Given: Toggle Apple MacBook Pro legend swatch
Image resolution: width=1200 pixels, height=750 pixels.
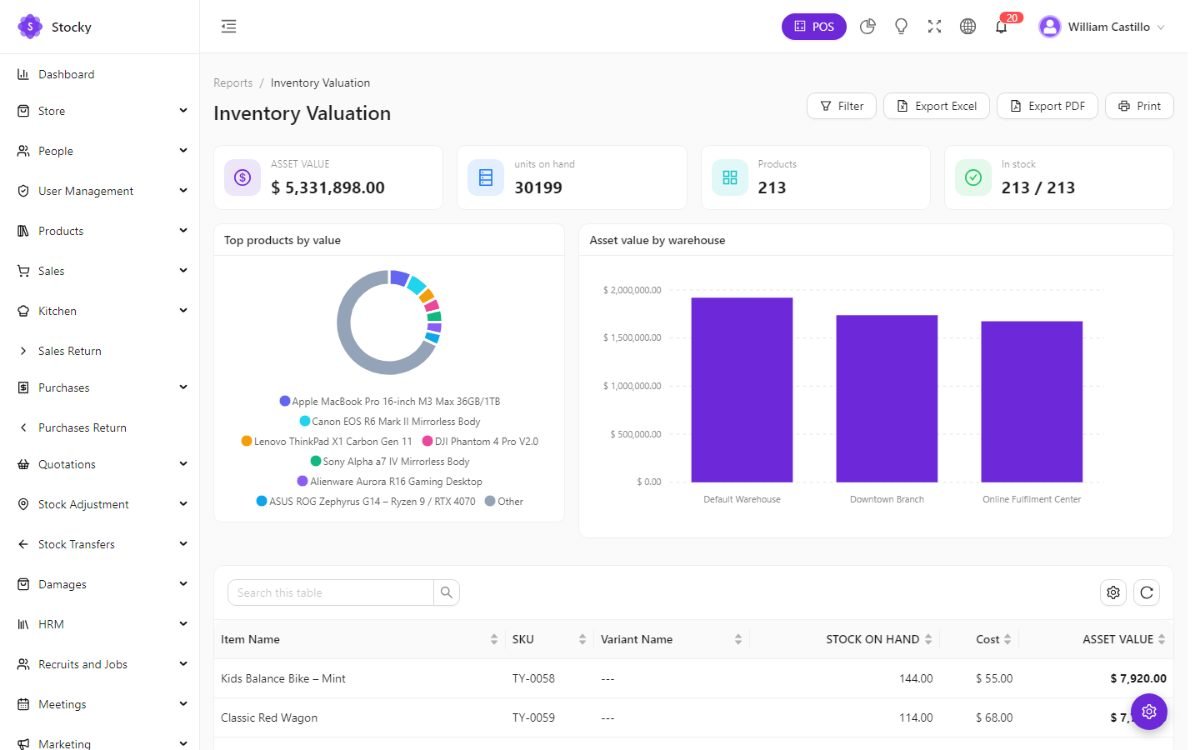Looking at the screenshot, I should 285,401.
